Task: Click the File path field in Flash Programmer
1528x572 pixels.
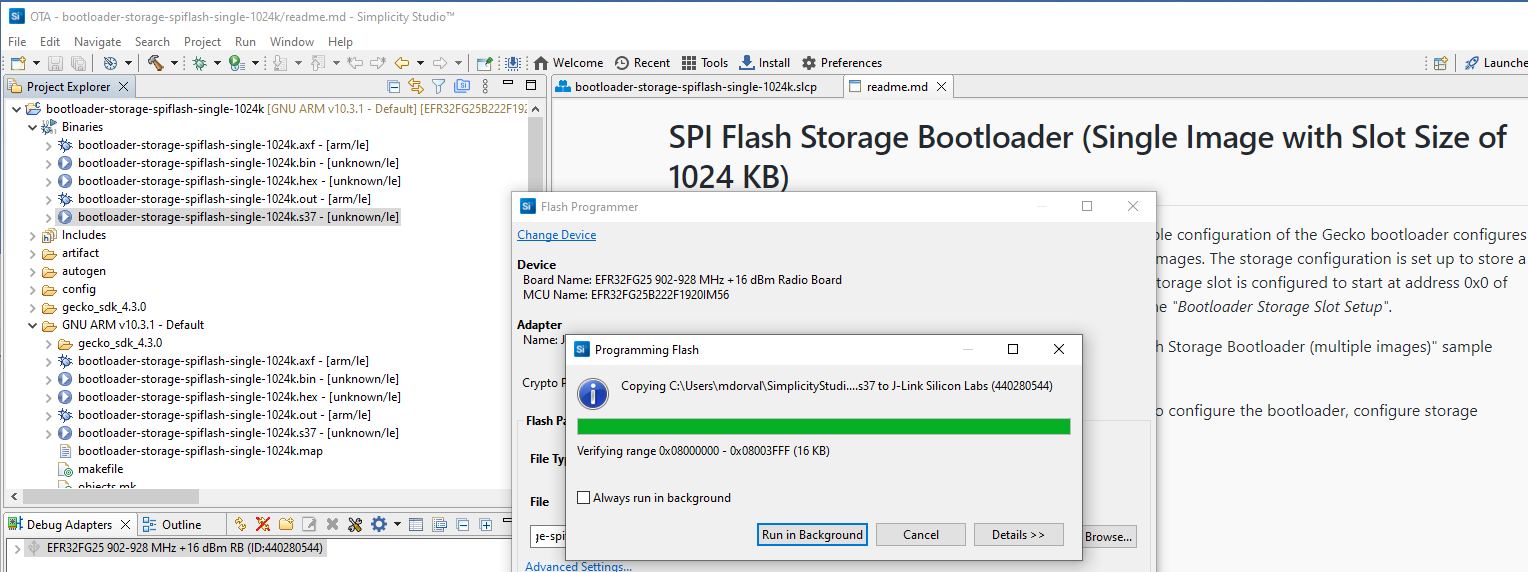Action: point(547,537)
